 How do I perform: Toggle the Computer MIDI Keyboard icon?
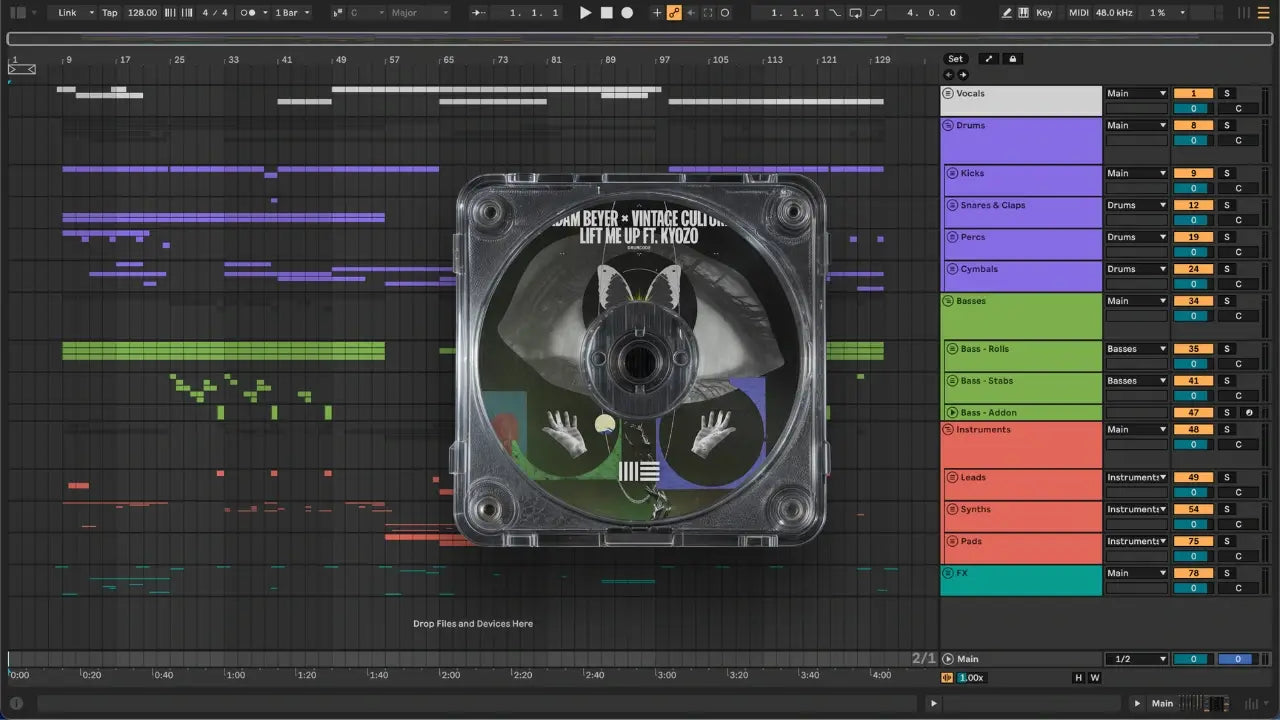pos(1023,13)
